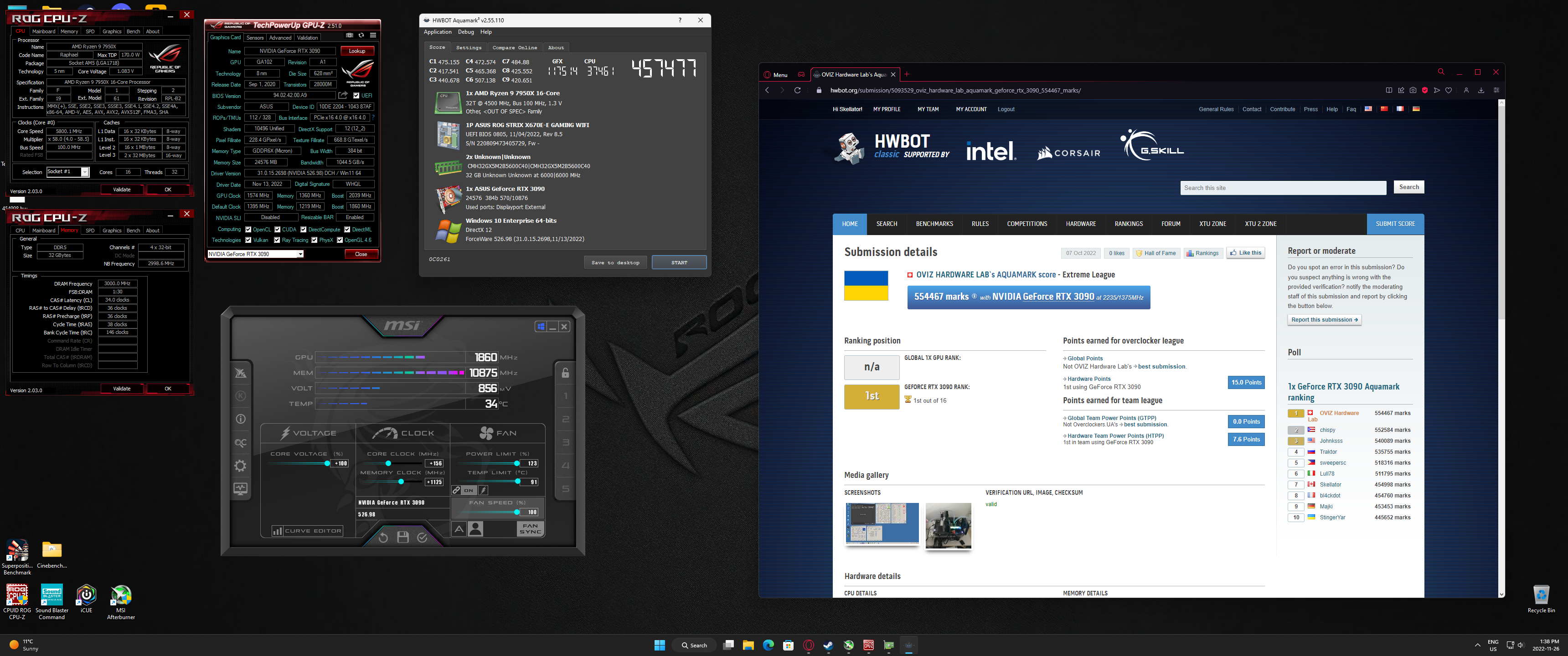Adjust Afterburner core clock slider handle
1568x656 pixels.
[388, 463]
